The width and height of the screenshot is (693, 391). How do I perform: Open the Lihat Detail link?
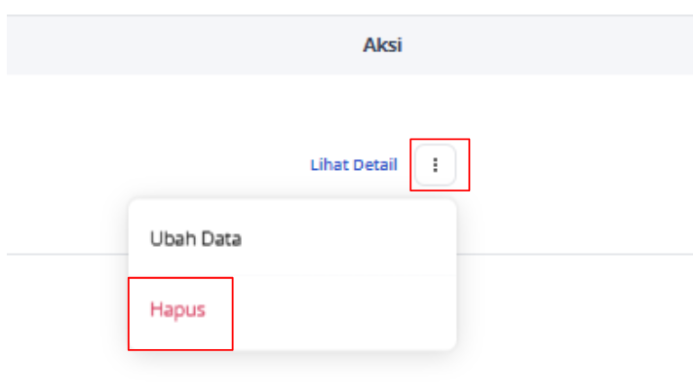[354, 165]
